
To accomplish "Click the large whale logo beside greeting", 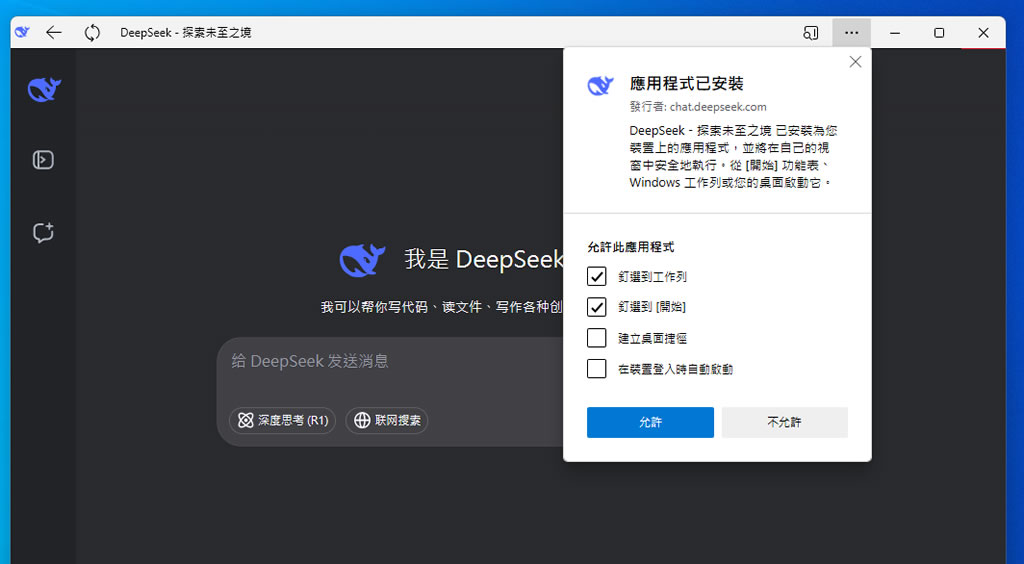I will click(x=362, y=260).
